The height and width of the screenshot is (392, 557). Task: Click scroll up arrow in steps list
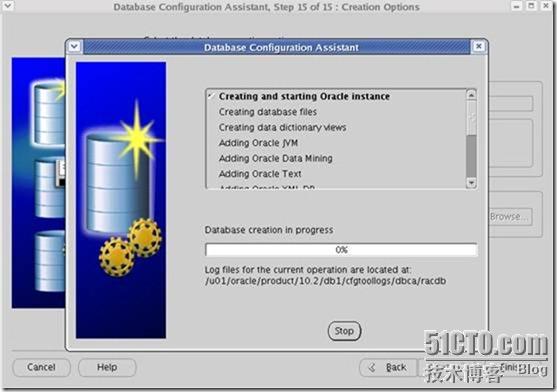(x=471, y=95)
